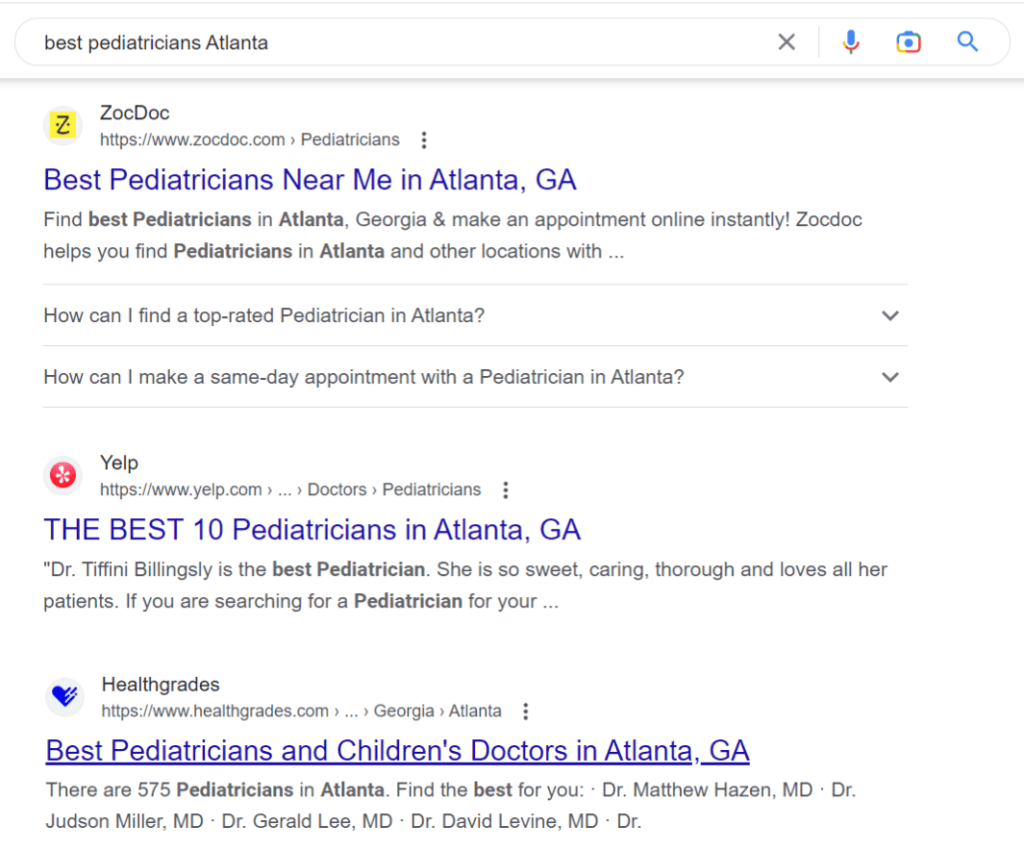
Task: Click the chevron next to the first People Also Ask question
Action: (890, 315)
